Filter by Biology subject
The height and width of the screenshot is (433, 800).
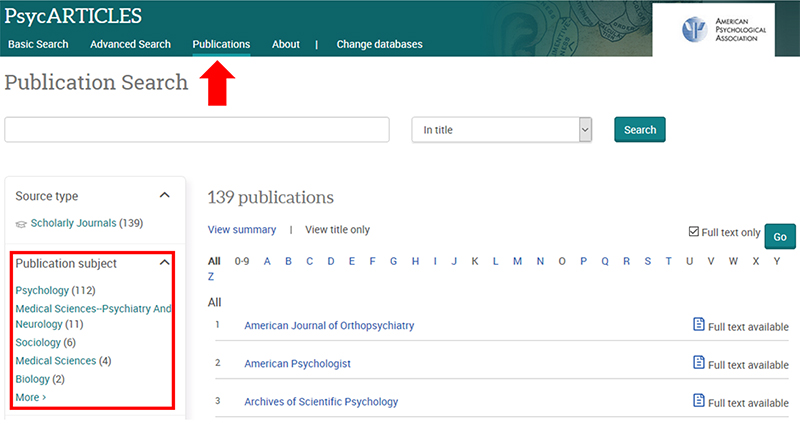32,379
